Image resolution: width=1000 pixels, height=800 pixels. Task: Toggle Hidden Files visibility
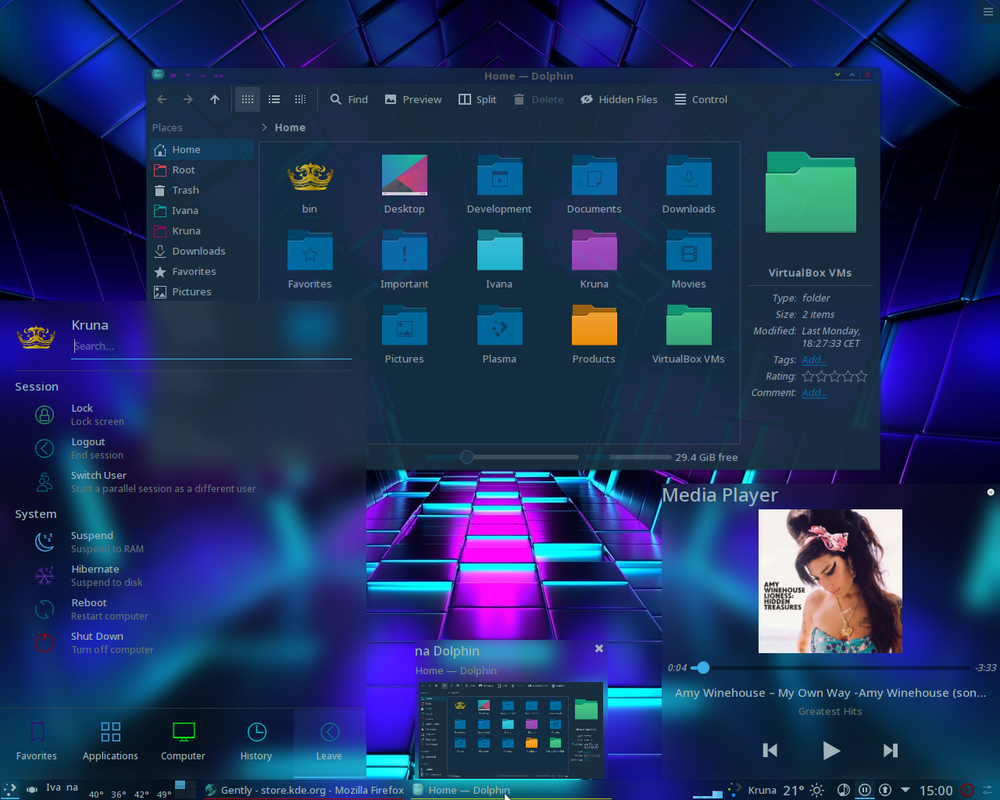point(619,100)
